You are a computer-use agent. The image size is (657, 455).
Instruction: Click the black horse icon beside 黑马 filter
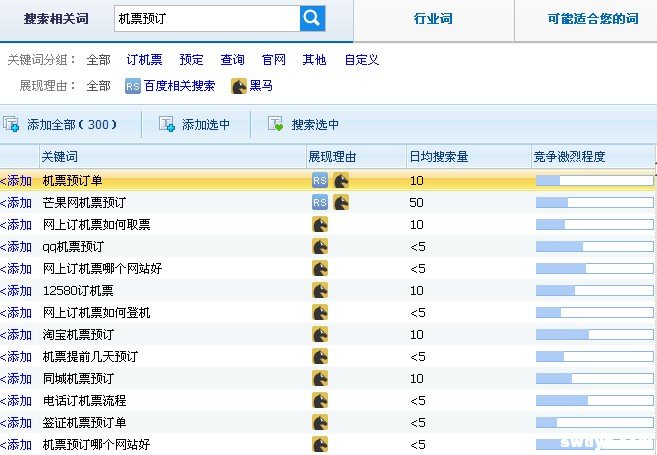pyautogui.click(x=239, y=86)
